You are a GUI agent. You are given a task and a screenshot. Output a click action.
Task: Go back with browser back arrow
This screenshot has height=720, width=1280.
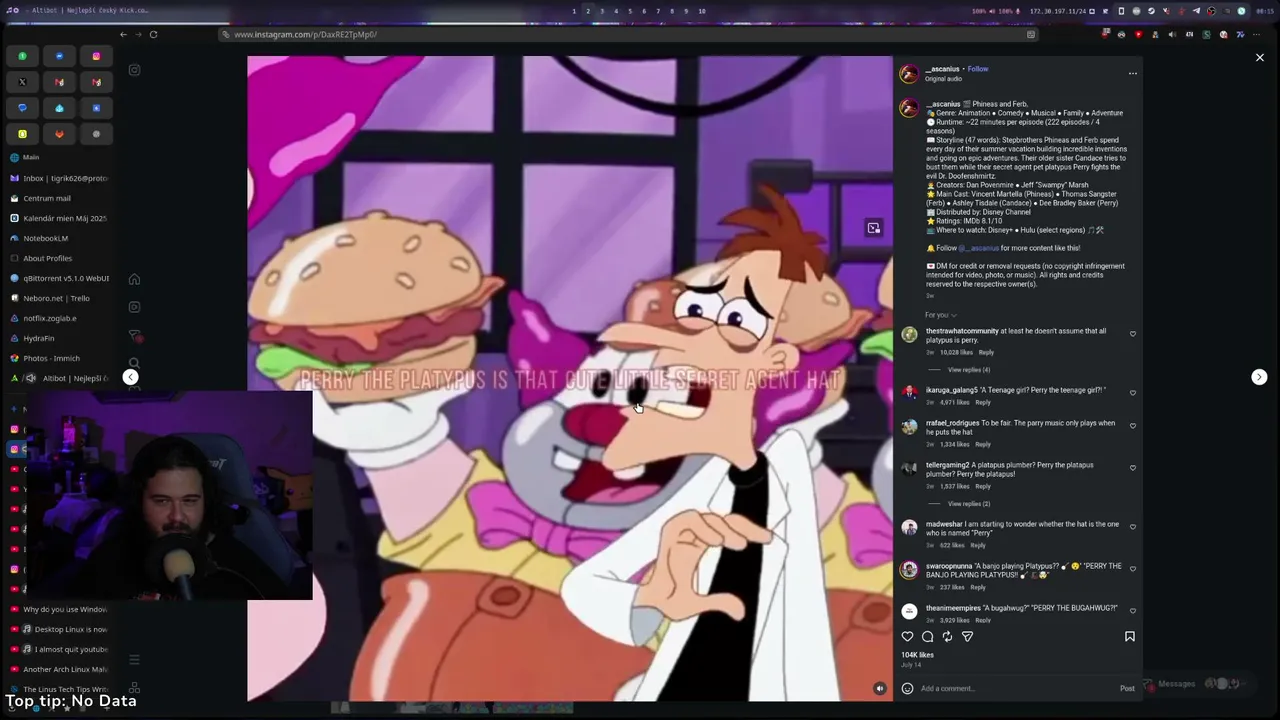(123, 34)
